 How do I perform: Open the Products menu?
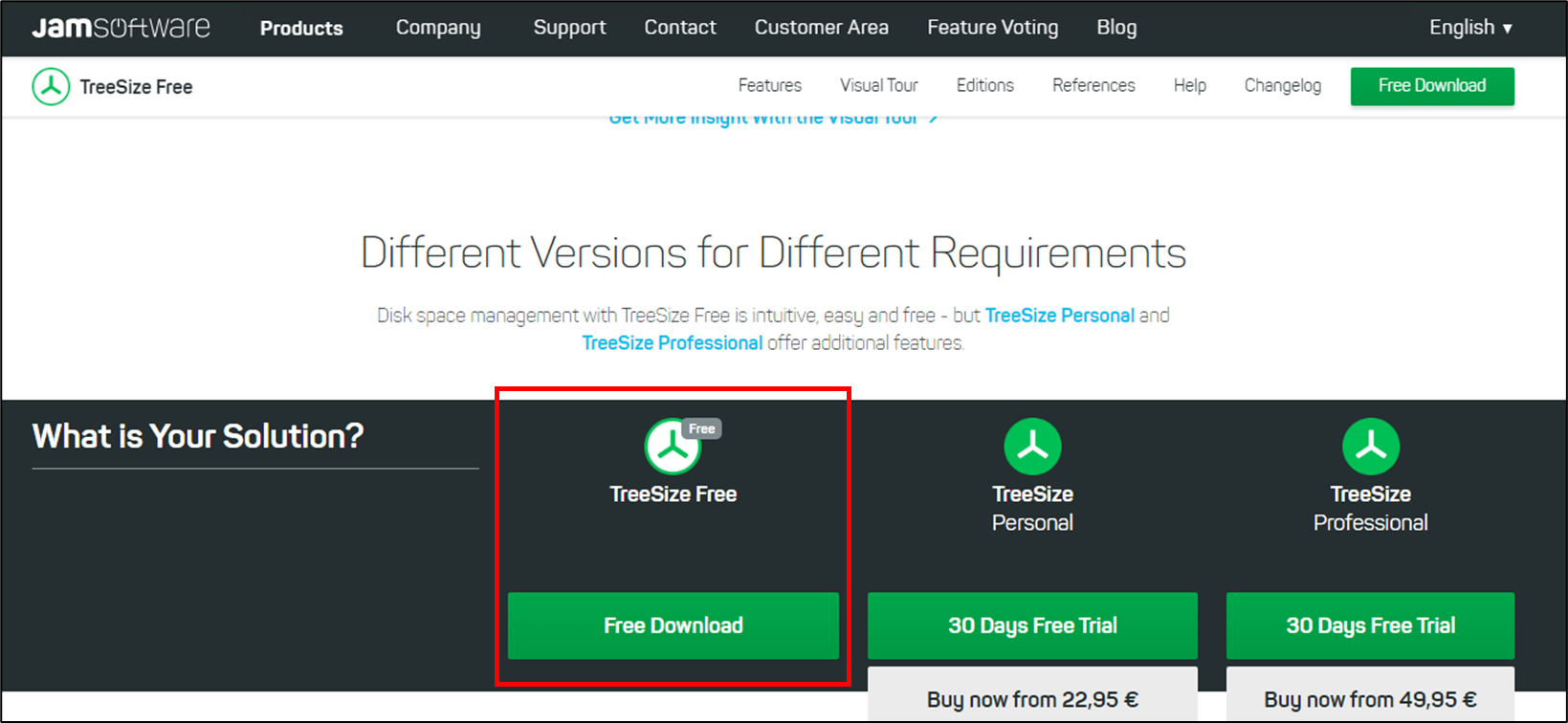tap(301, 29)
